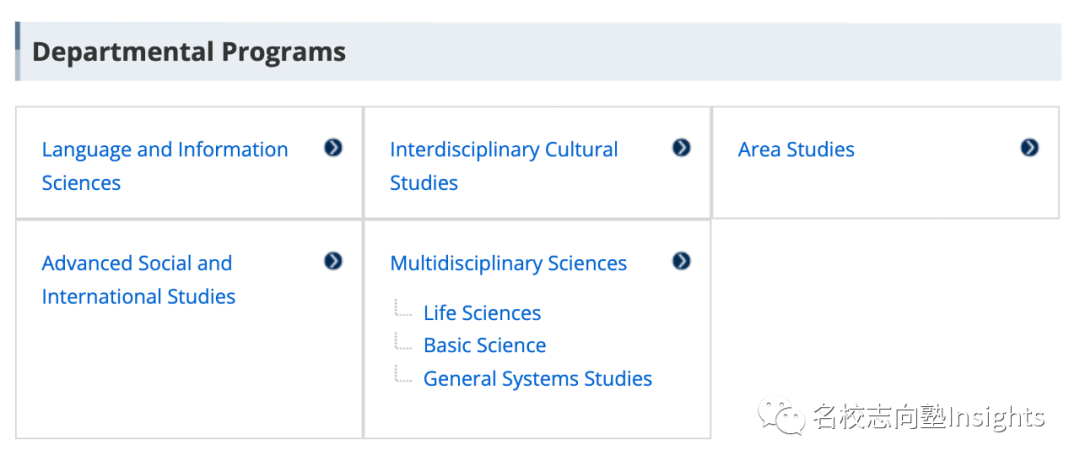Click the blue accent bar beside the heading
1080x467 pixels.
(18, 52)
